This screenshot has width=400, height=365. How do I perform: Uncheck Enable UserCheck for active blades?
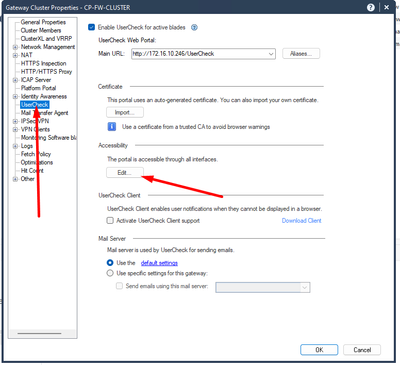tap(91, 27)
